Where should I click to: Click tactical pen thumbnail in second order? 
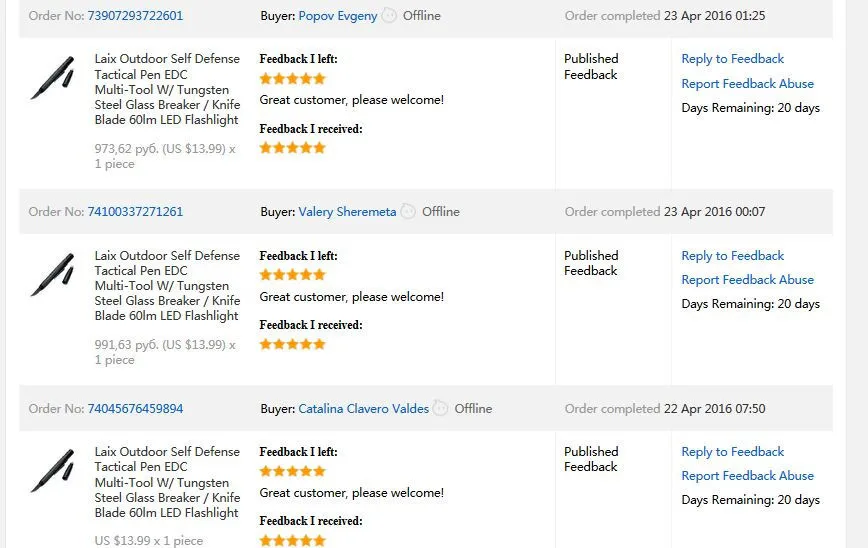53,274
